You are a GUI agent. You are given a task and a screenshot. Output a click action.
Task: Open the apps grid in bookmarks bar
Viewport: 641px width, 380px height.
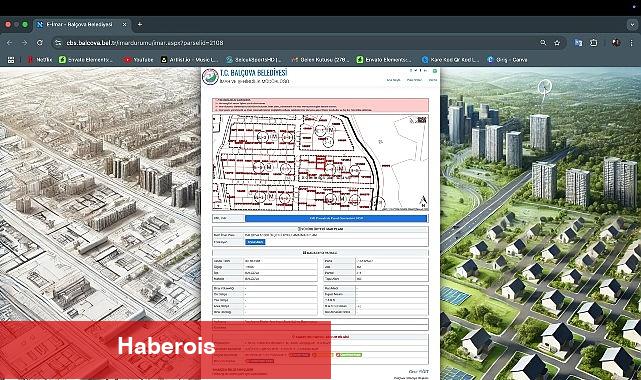coord(11,60)
